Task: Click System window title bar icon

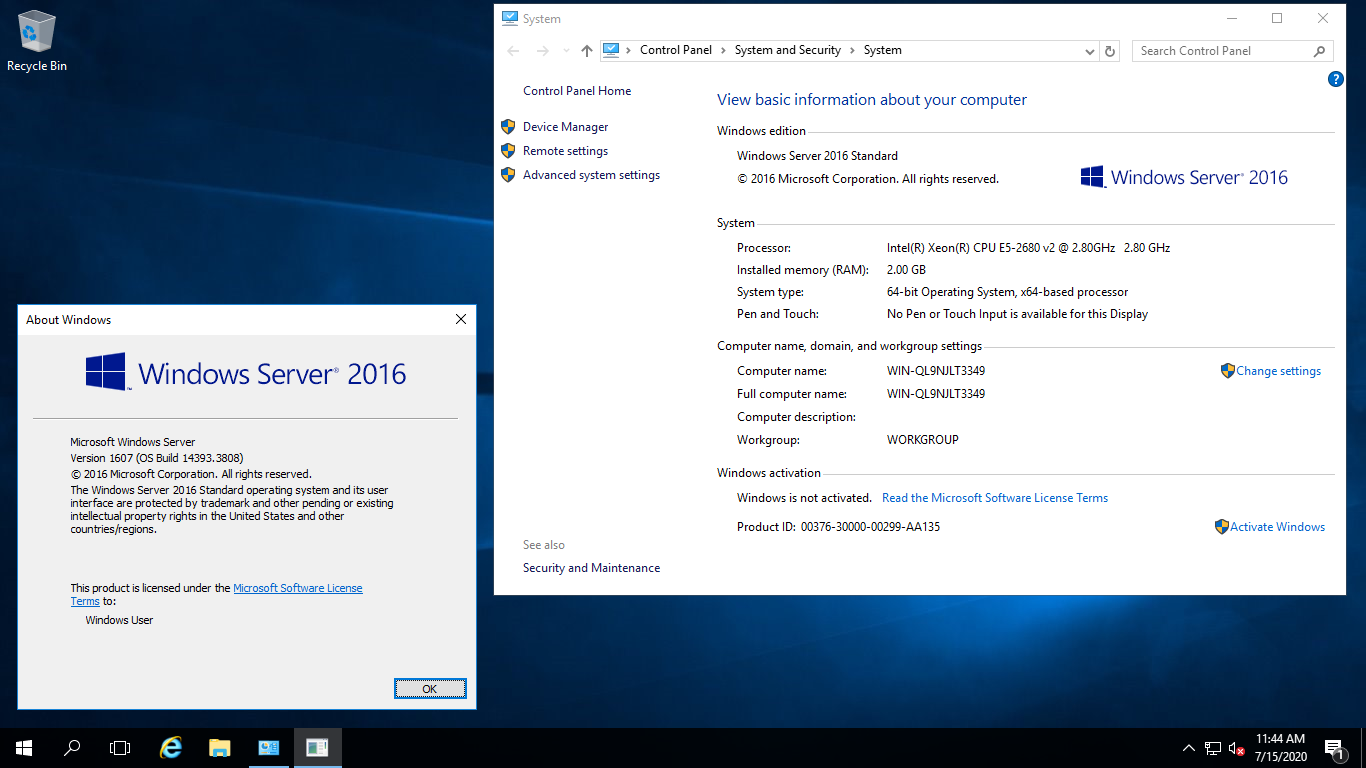Action: (510, 18)
